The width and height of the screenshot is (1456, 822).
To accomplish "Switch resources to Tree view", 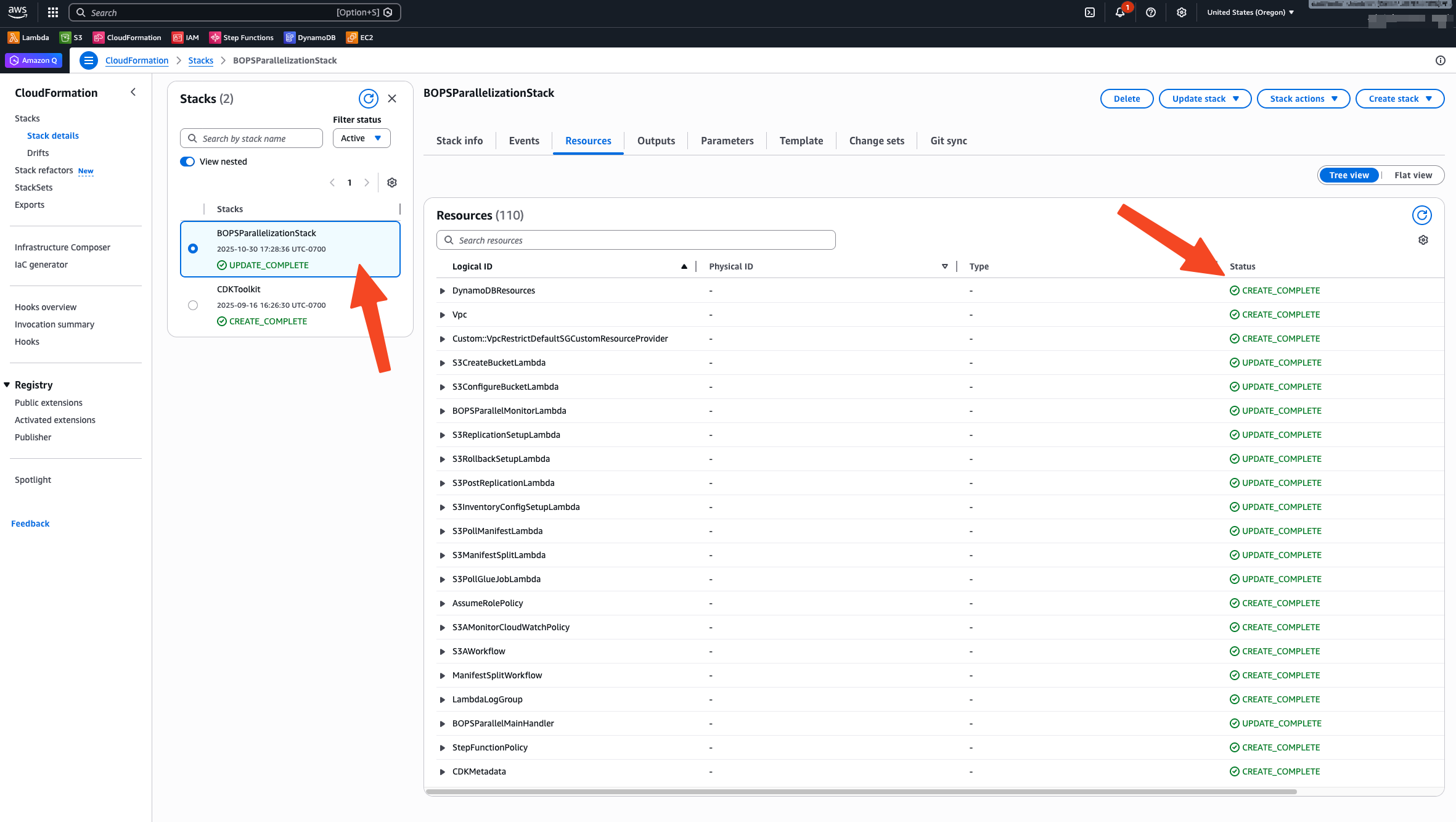I will point(1349,175).
